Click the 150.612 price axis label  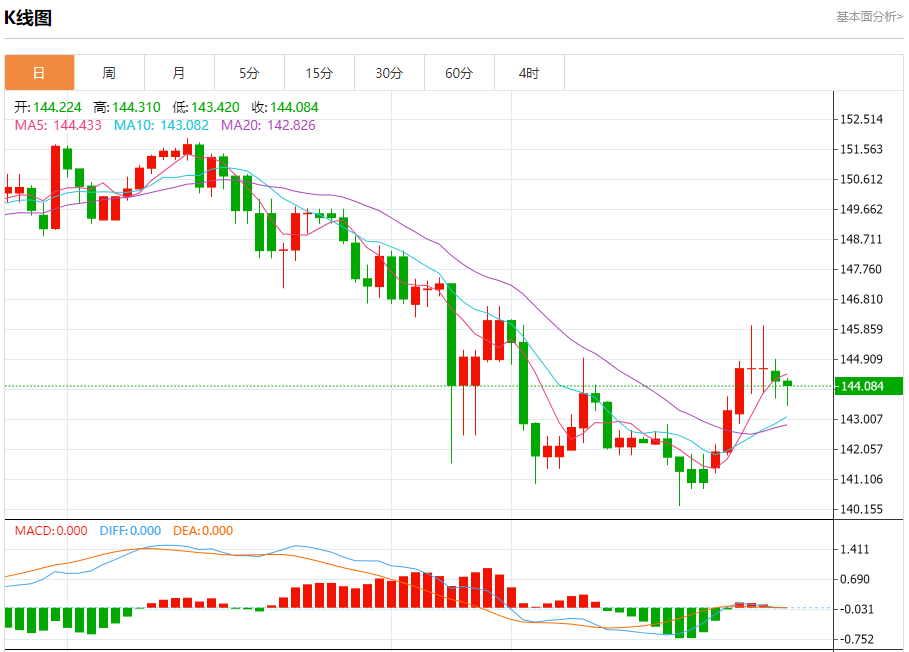point(861,180)
